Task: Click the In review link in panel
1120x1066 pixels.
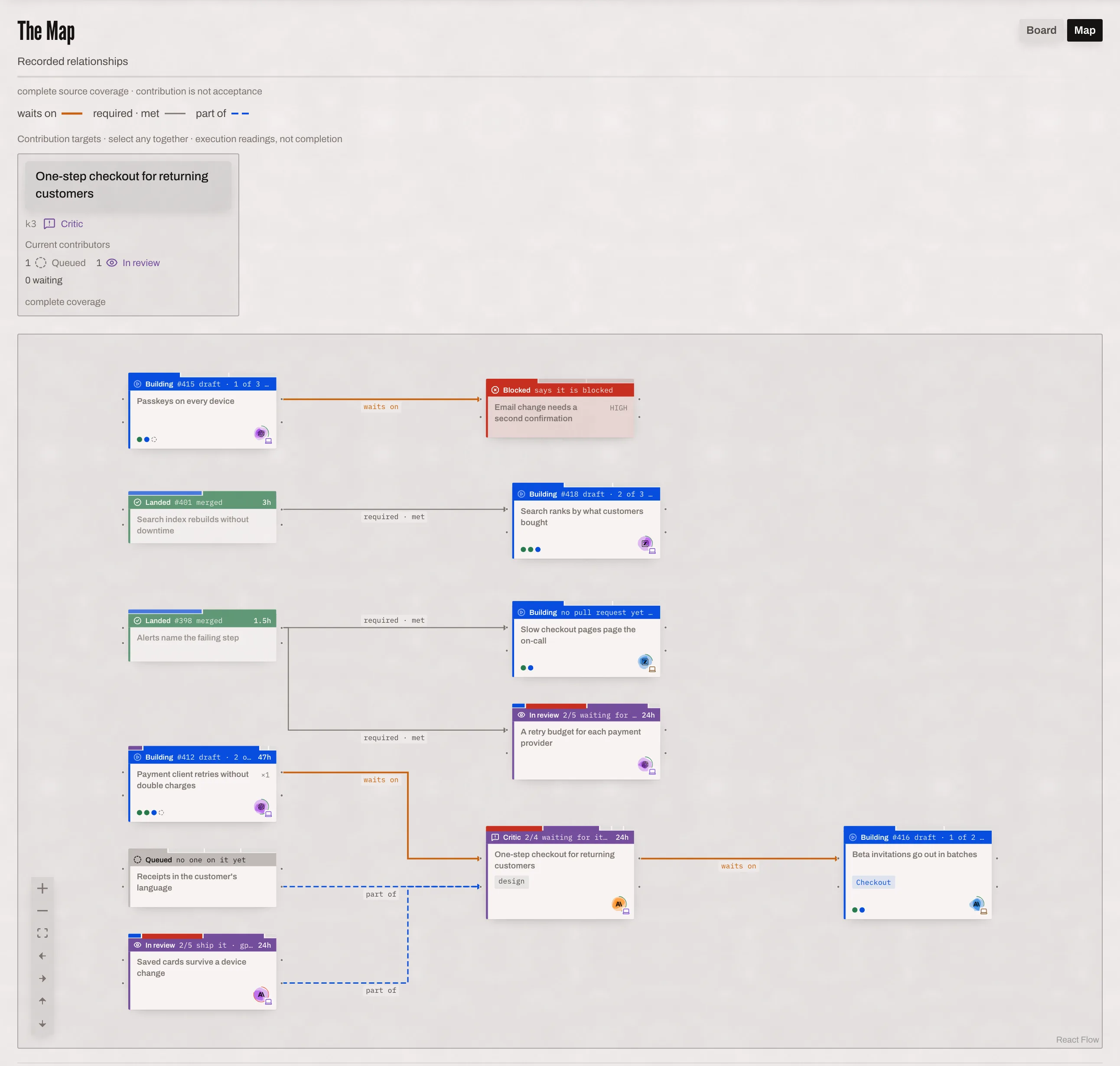Action: 141,263
